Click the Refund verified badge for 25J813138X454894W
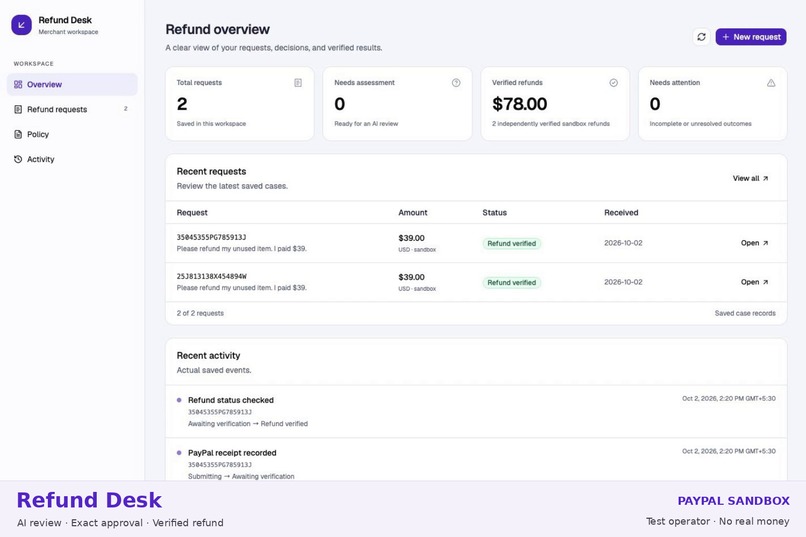806x537 pixels. 511,283
